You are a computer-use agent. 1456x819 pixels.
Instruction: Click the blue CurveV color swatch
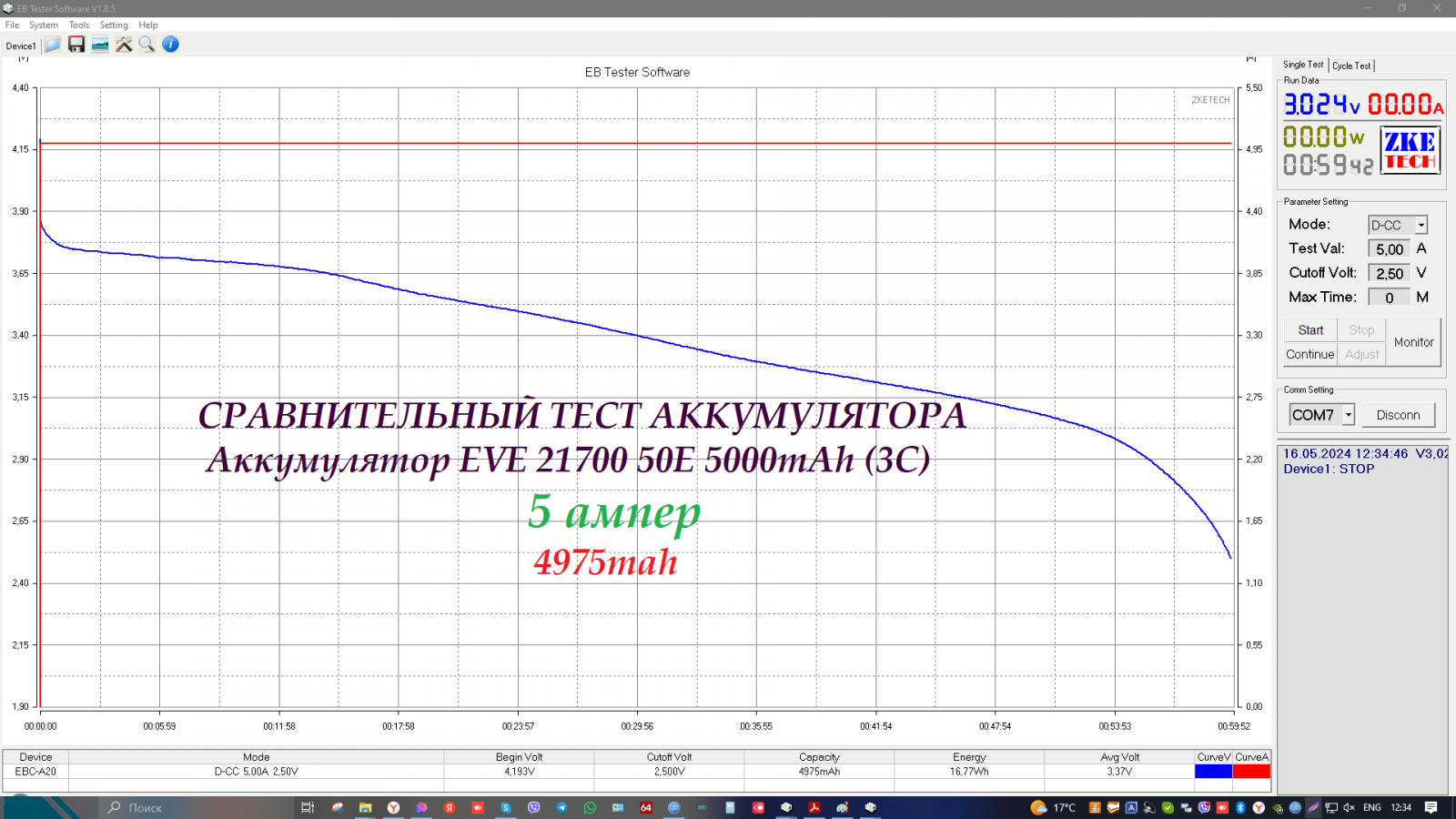1213,772
